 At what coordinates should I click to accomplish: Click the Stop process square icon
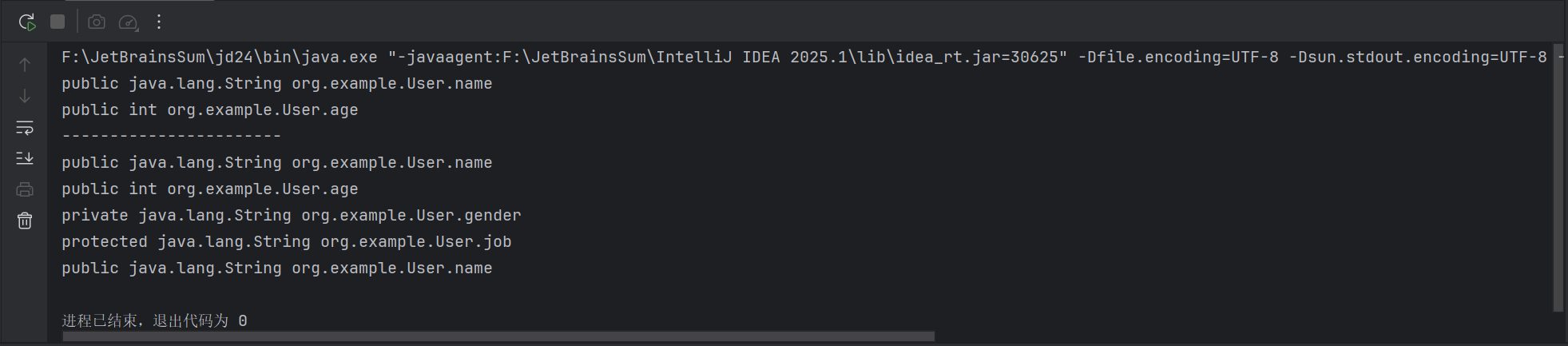click(x=58, y=22)
